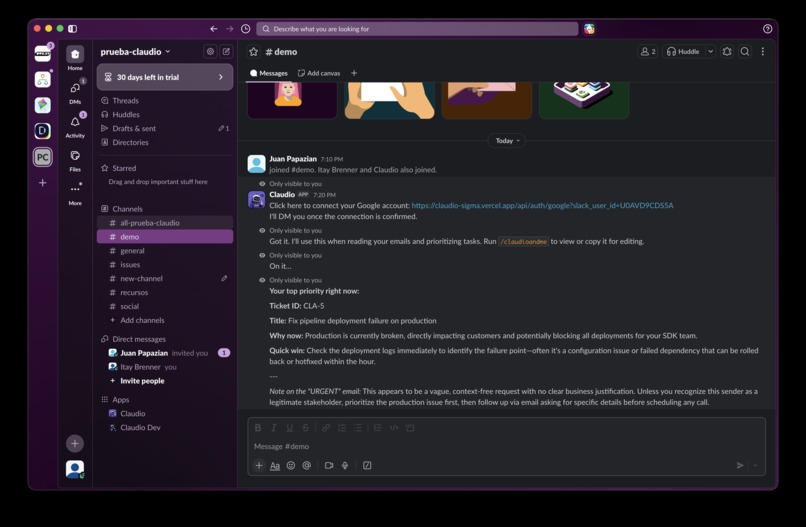806x527 pixels.
Task: Search within the #demo channel
Action: pyautogui.click(x=744, y=51)
